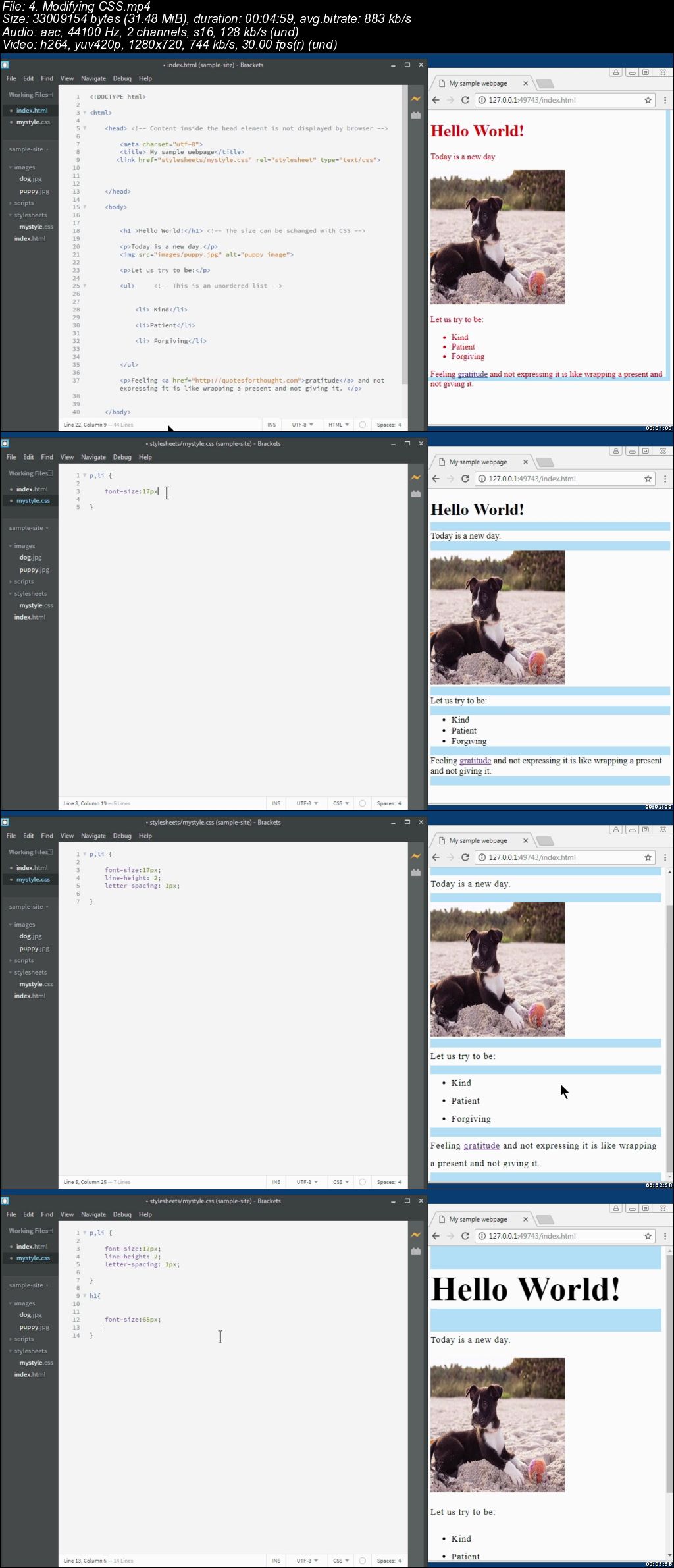Click gratitude link in Chrome frame stamped 00:02:00
This screenshot has width=674, height=1568.
475,761
